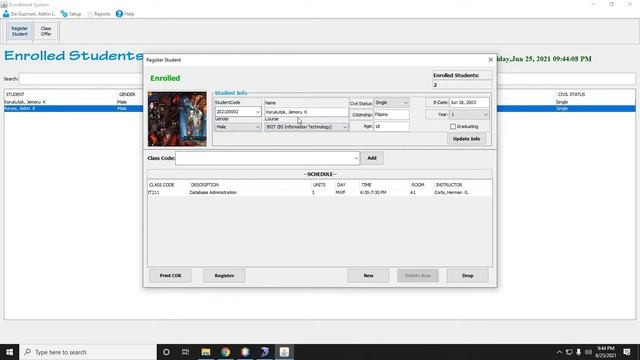640x360 pixels.
Task: Click the CIVIL STATUS column header in main window
Action: [595, 94]
